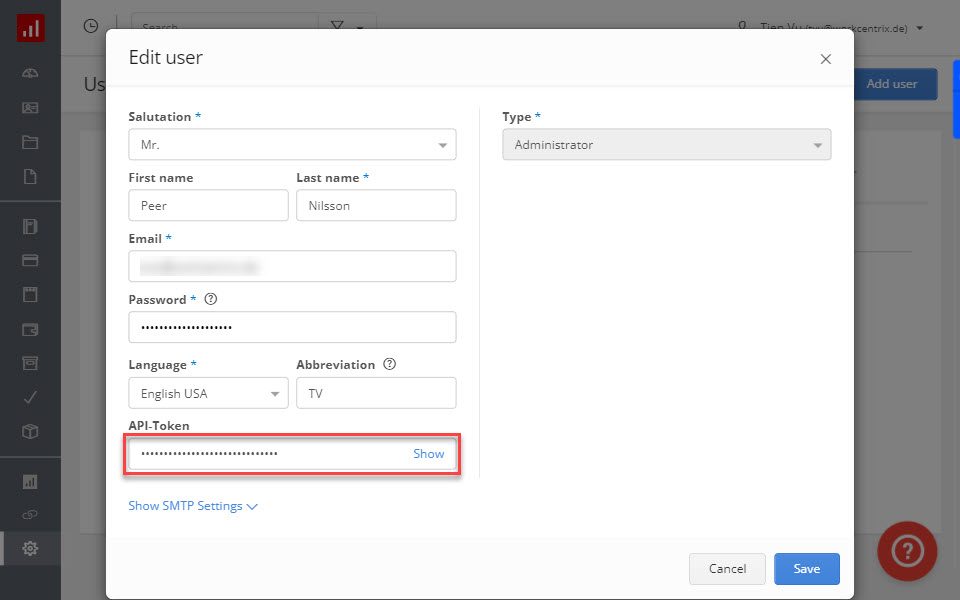Close the Edit user dialog

pos(826,59)
